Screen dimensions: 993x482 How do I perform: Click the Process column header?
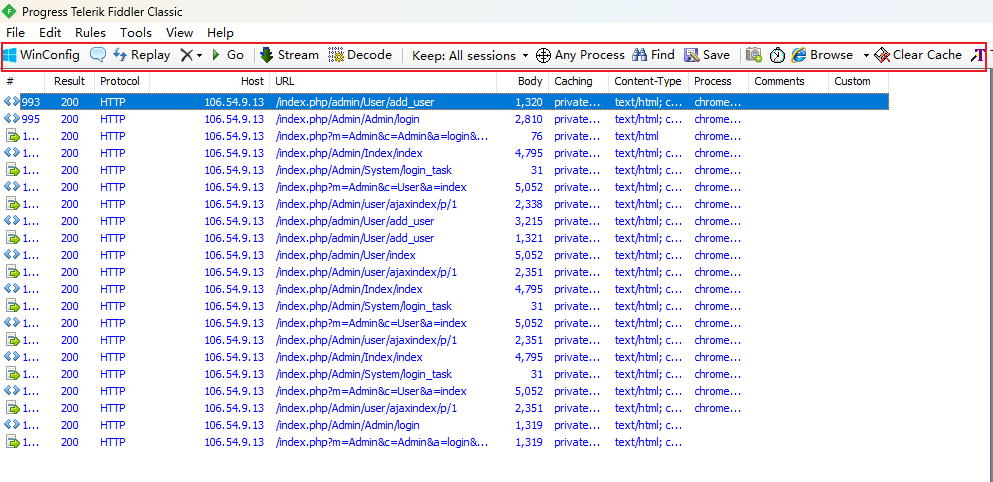coord(718,81)
